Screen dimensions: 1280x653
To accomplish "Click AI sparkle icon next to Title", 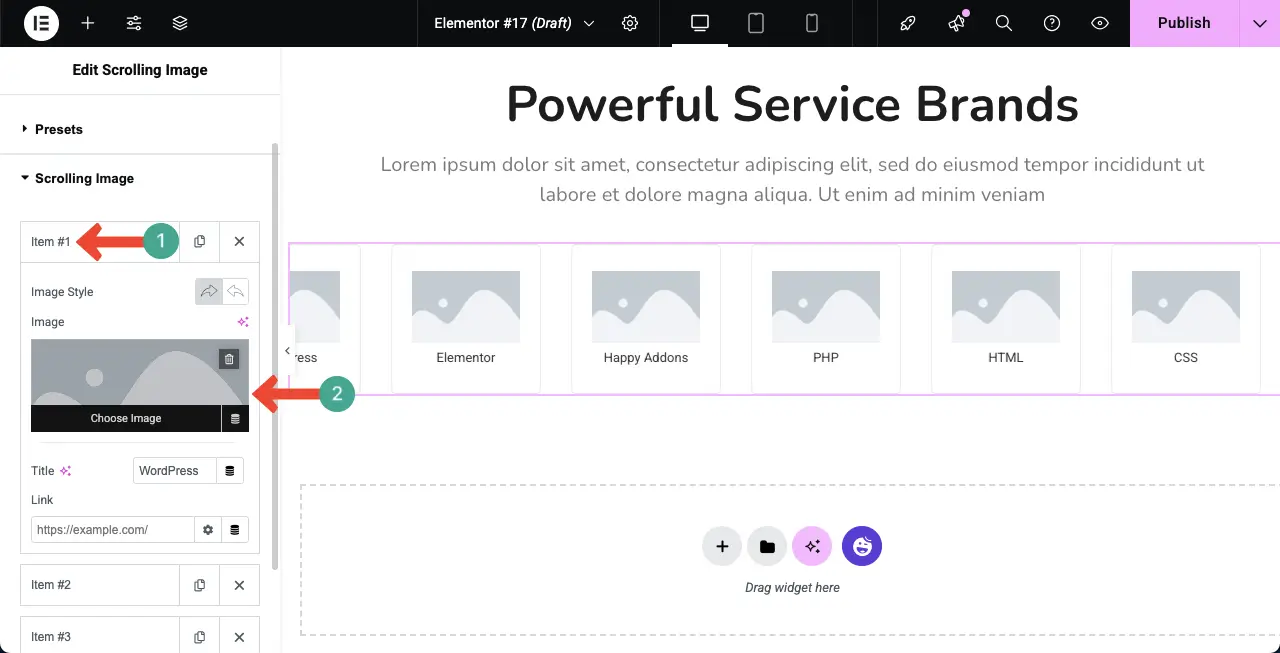I will [66, 471].
